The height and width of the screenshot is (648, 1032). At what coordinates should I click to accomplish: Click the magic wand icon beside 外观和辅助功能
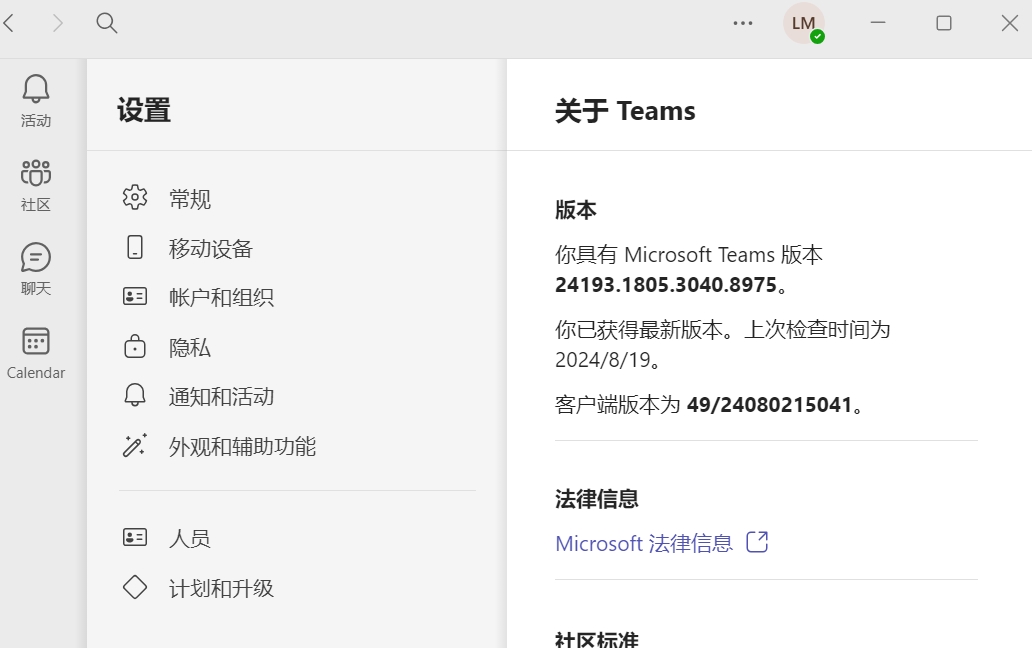click(135, 445)
